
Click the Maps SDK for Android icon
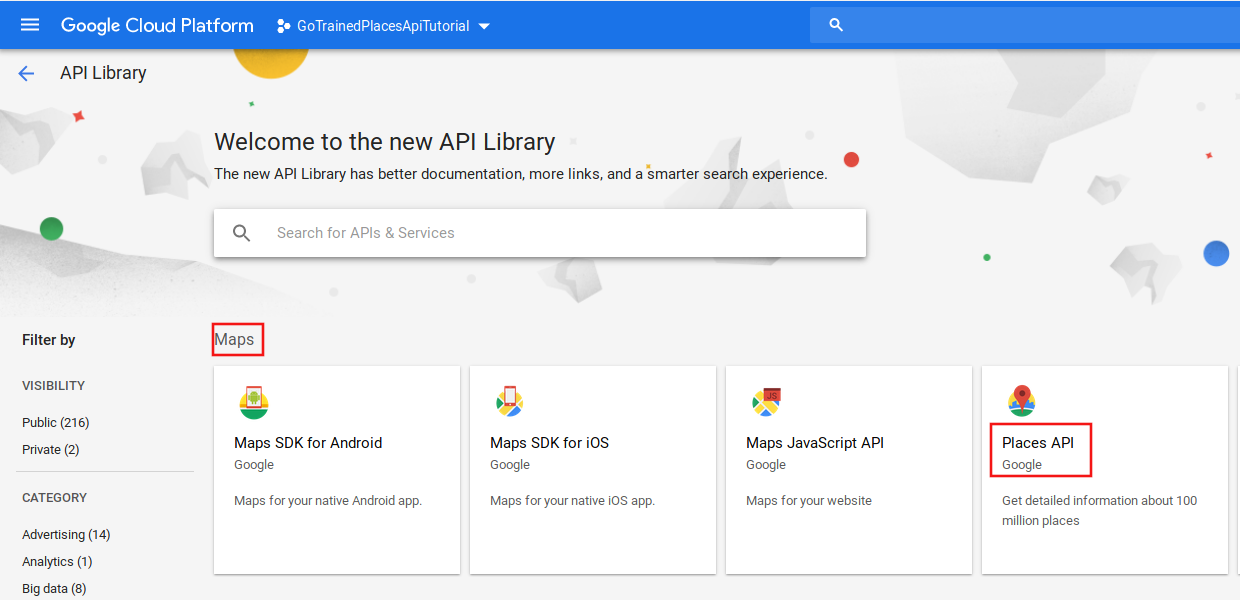tap(254, 402)
